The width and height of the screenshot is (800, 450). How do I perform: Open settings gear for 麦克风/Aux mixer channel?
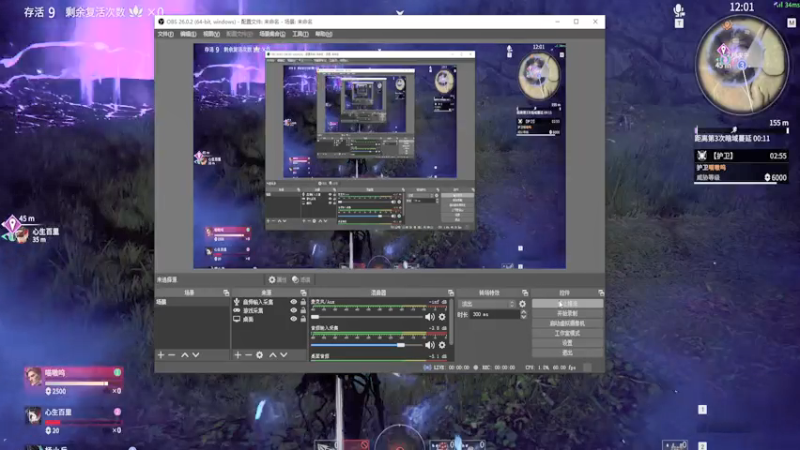(442, 317)
